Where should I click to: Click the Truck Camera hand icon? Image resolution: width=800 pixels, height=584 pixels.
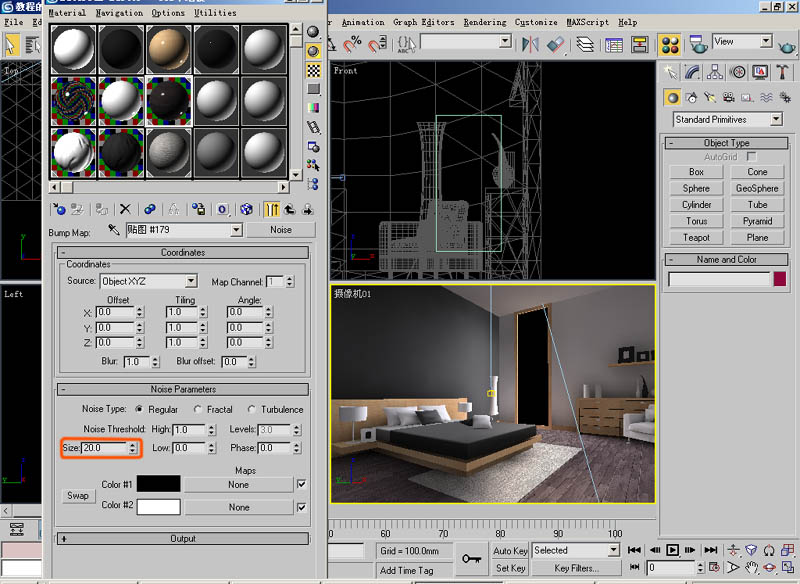click(x=752, y=567)
